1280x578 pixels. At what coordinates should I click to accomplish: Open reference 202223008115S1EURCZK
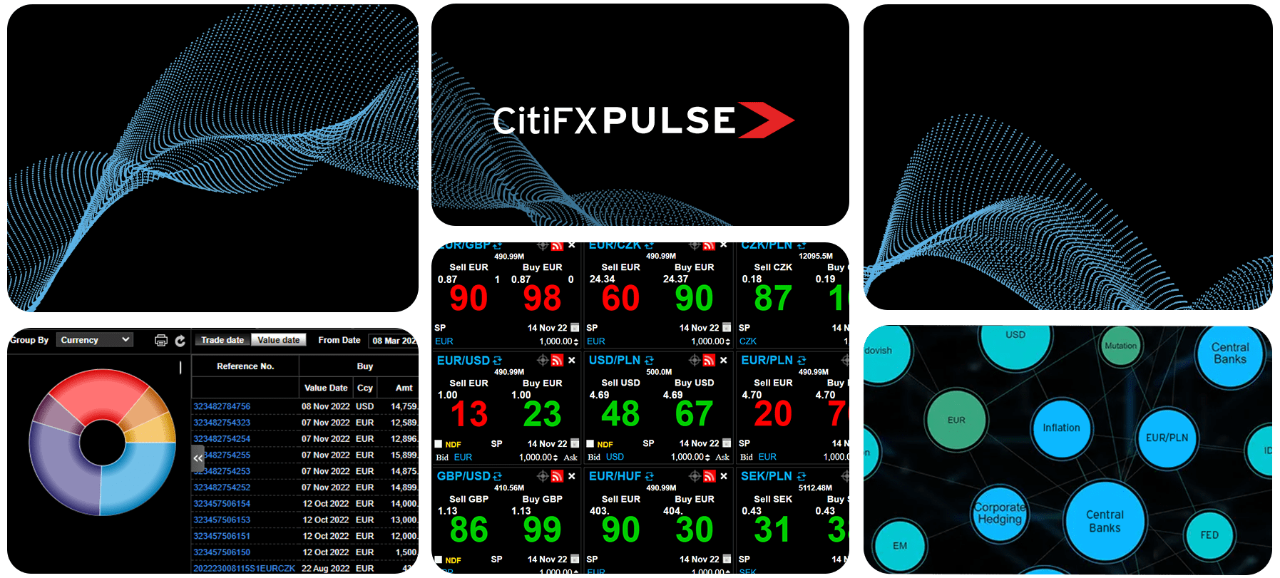(244, 568)
